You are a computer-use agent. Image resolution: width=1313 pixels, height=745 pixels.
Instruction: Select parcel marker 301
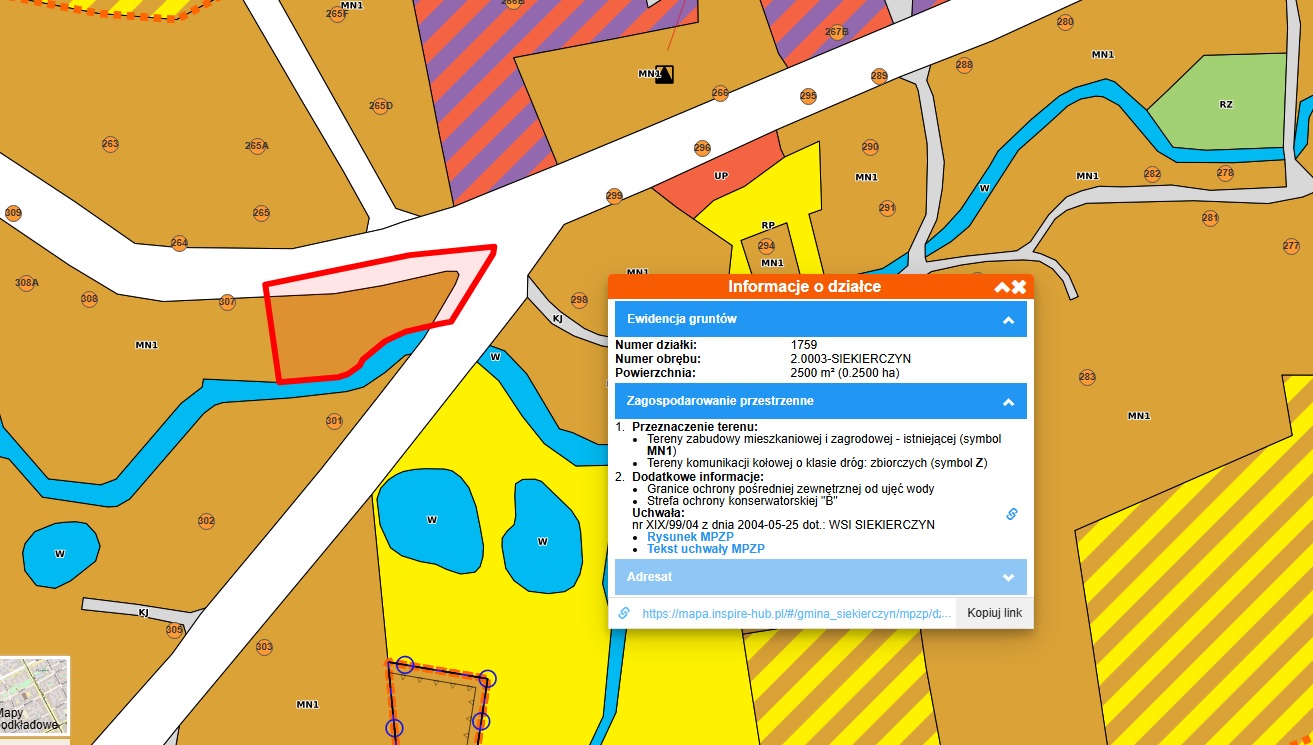[x=334, y=421]
